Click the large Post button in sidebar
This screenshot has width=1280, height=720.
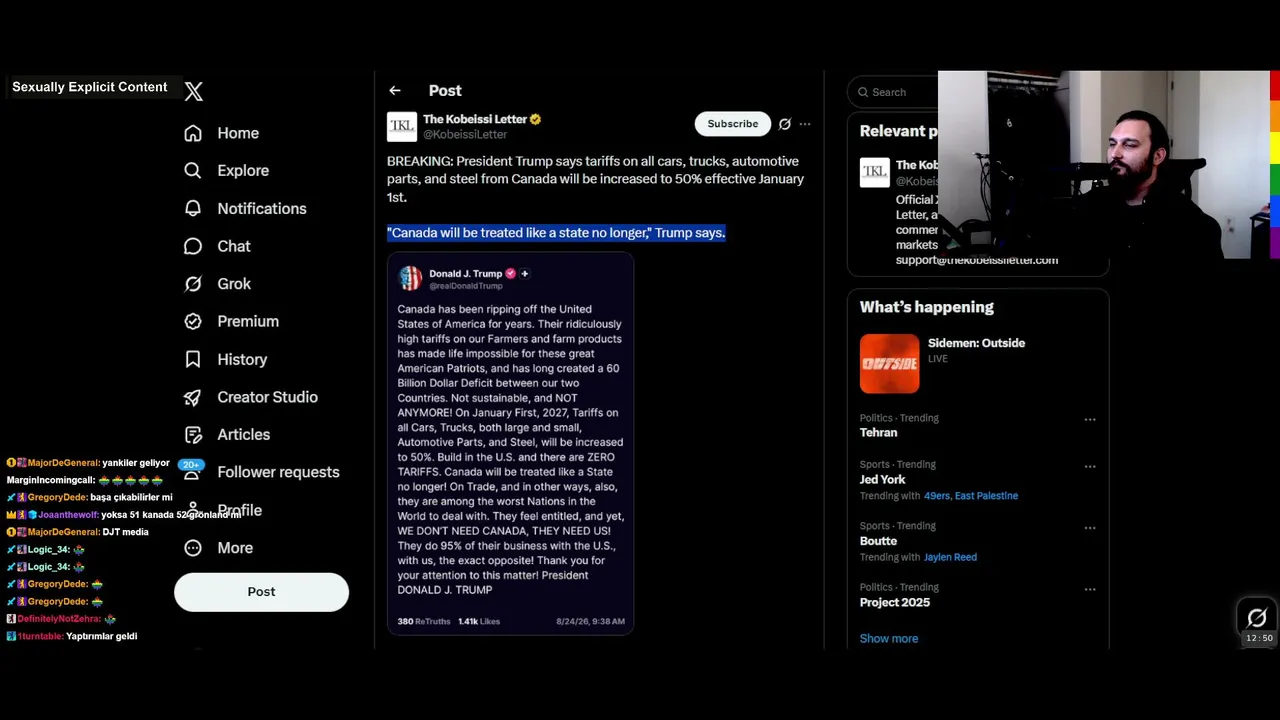(261, 592)
